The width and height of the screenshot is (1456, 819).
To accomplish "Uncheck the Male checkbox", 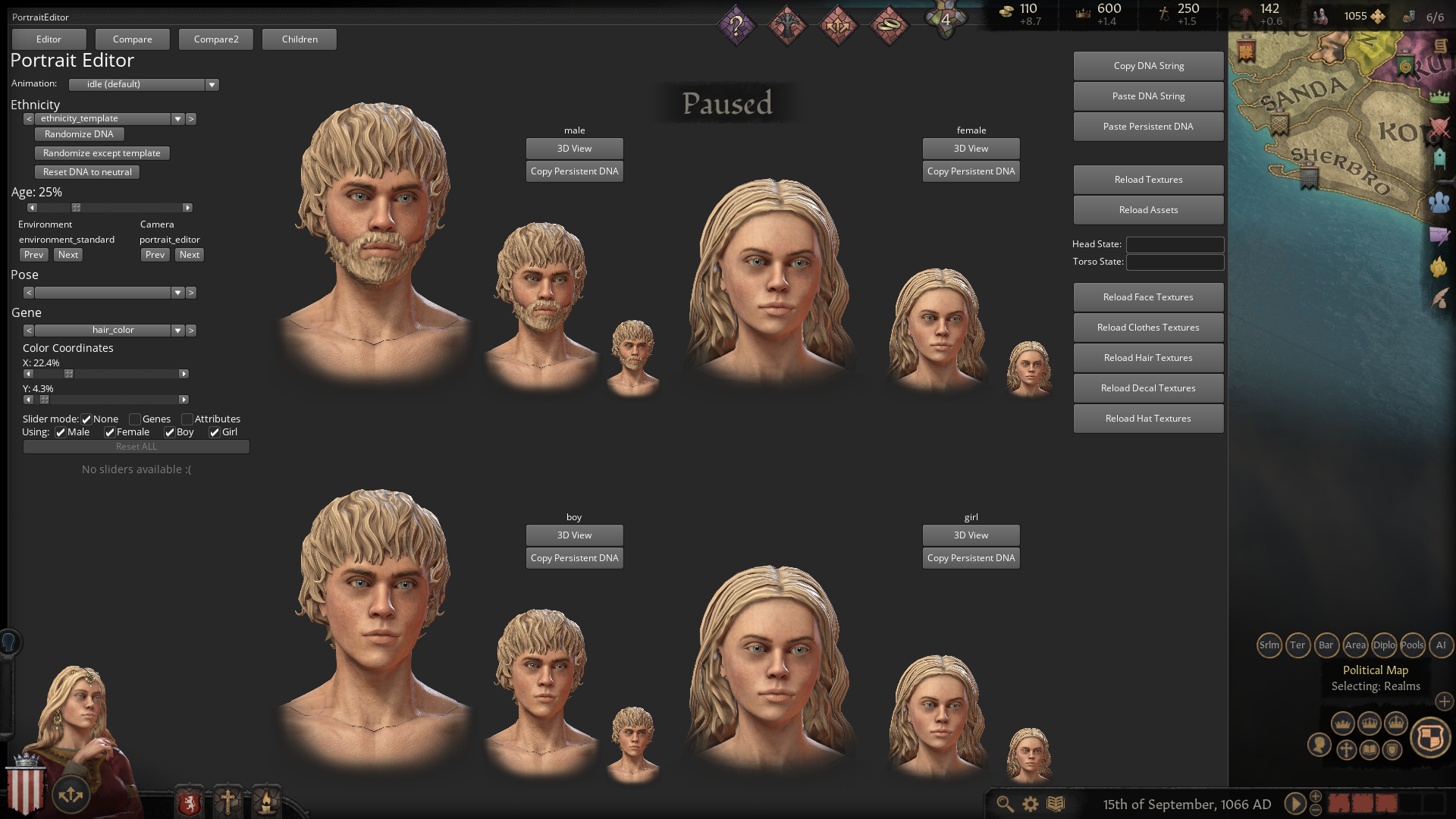I will 61,432.
